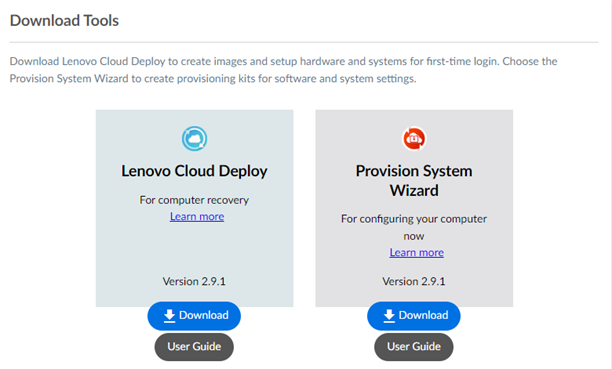Open User Guide for Provision System Wizard
The image size is (612, 369).
[x=414, y=347]
